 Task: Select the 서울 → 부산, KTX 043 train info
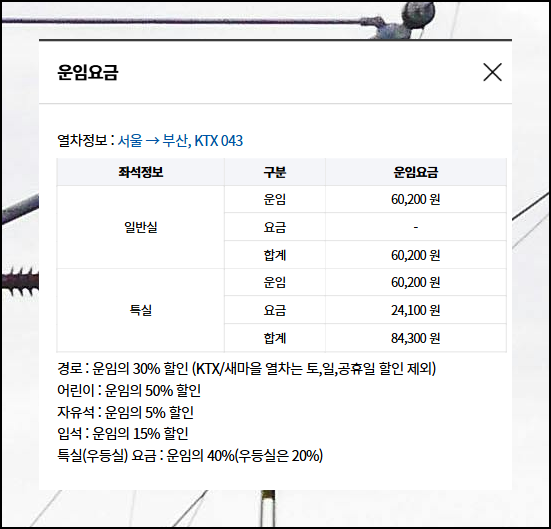click(180, 141)
